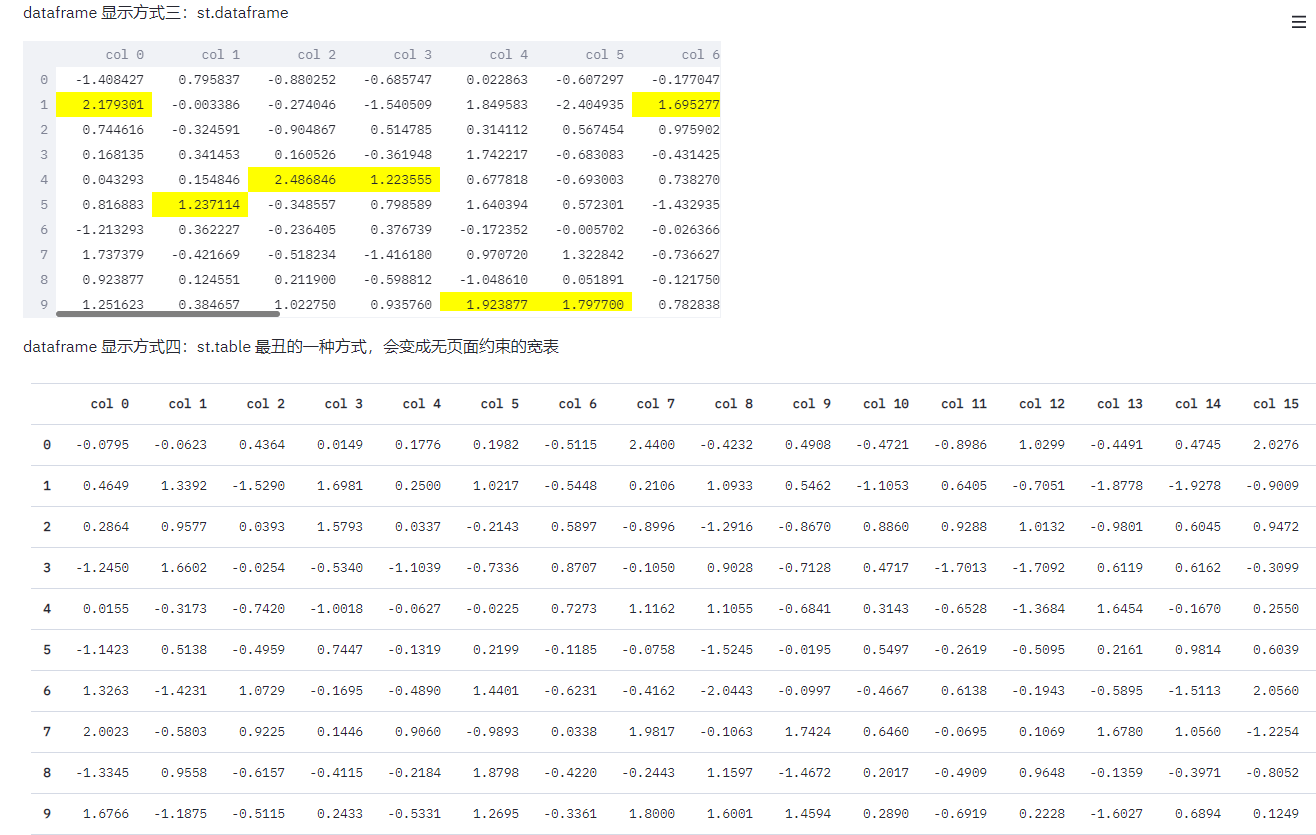Click col 10 header in st.table
Screen dimensions: 1316x835
[885, 404]
